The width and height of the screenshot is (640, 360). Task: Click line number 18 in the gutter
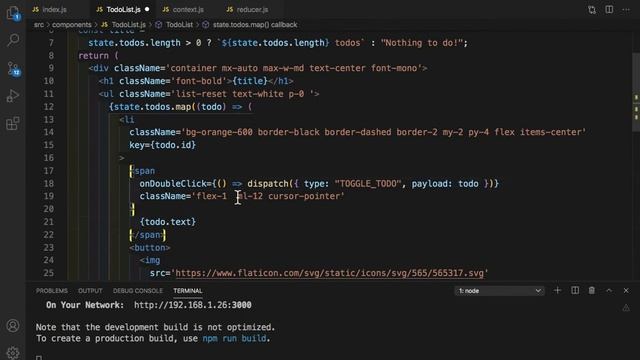(49, 183)
